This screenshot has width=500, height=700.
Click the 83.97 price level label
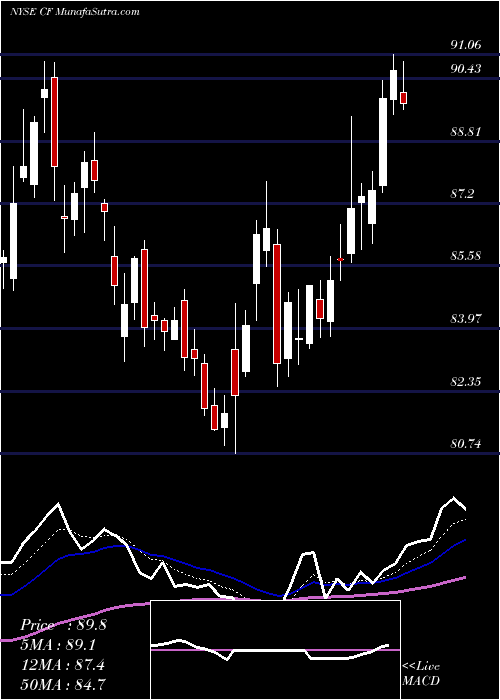466,319
